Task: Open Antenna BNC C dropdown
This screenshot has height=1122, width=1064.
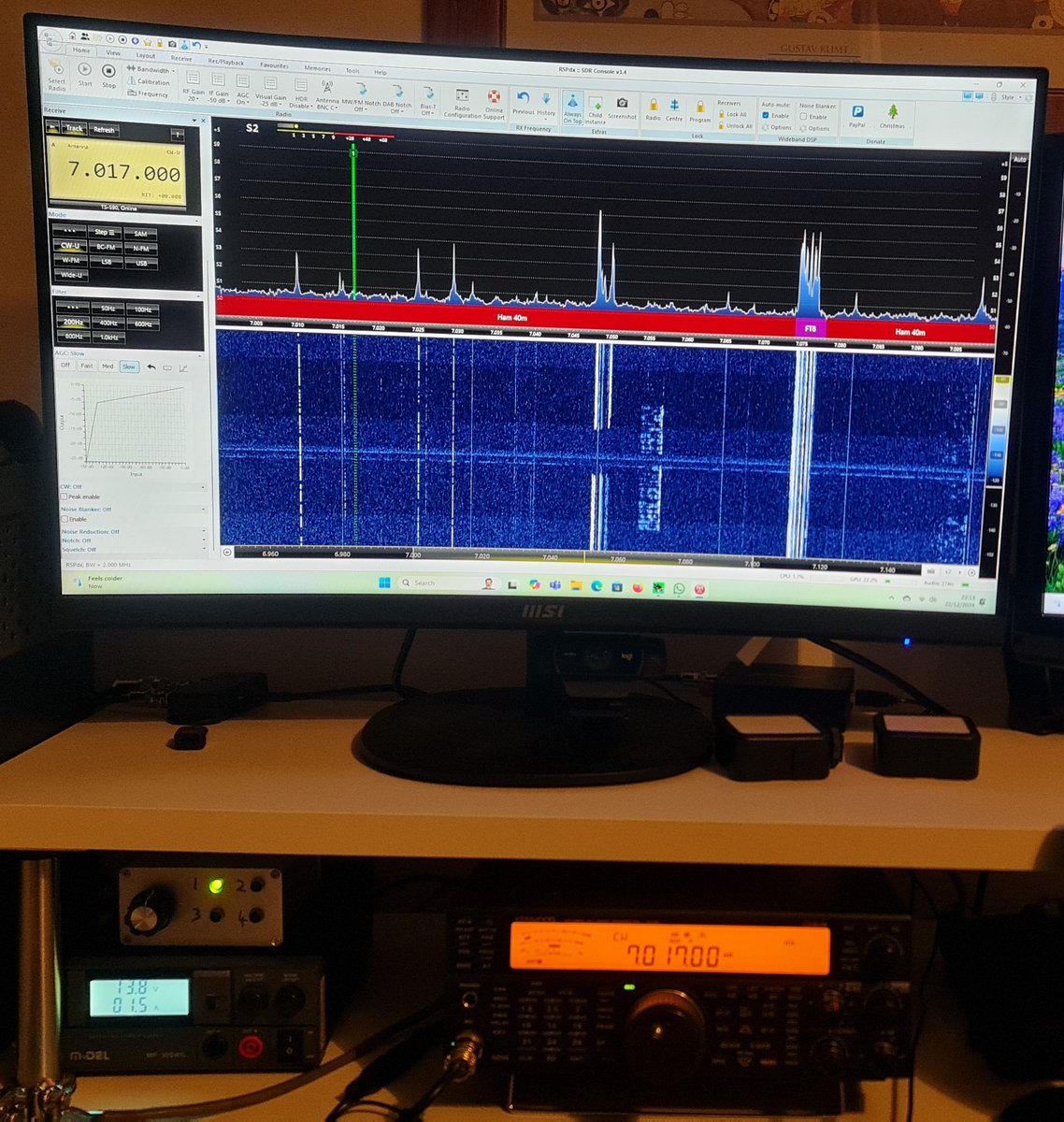Action: [327, 93]
